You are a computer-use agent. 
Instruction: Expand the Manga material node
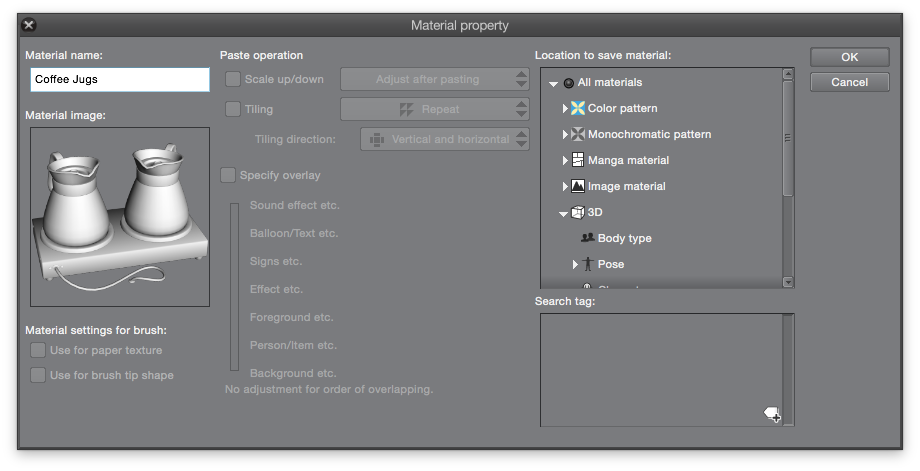pyautogui.click(x=565, y=160)
